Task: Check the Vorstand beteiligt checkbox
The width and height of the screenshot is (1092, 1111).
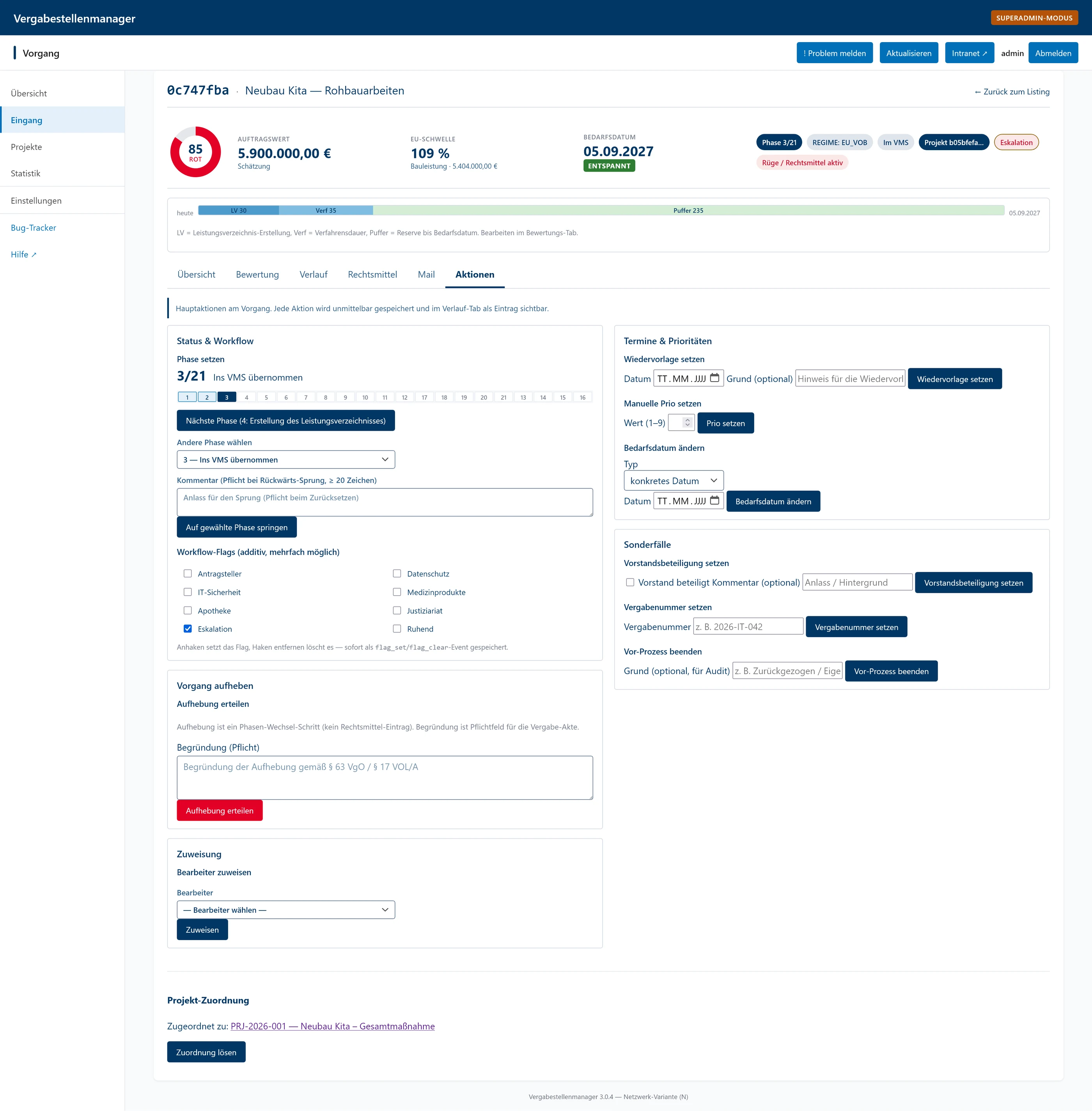Action: [630, 582]
